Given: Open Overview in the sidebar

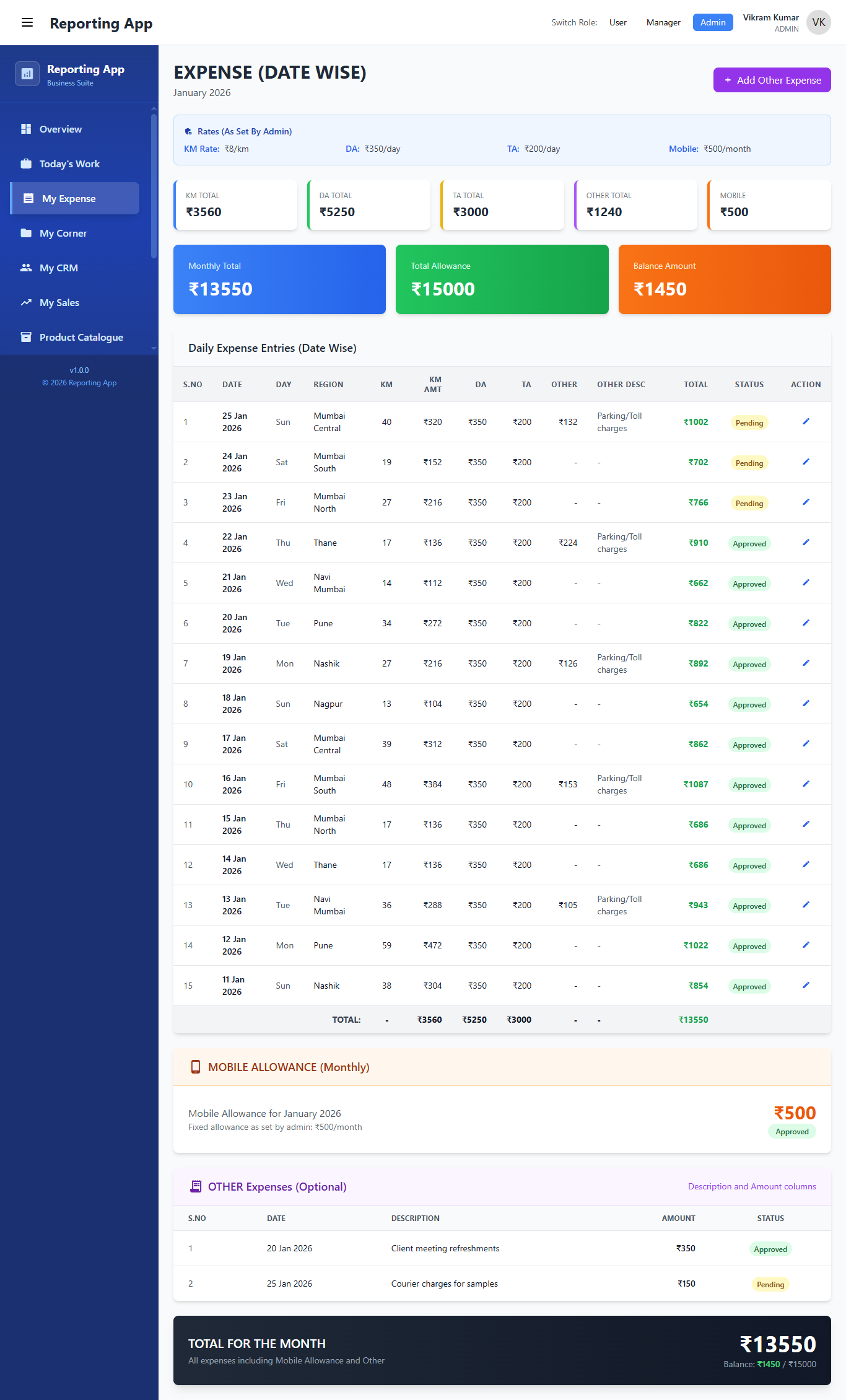Looking at the screenshot, I should pos(61,129).
